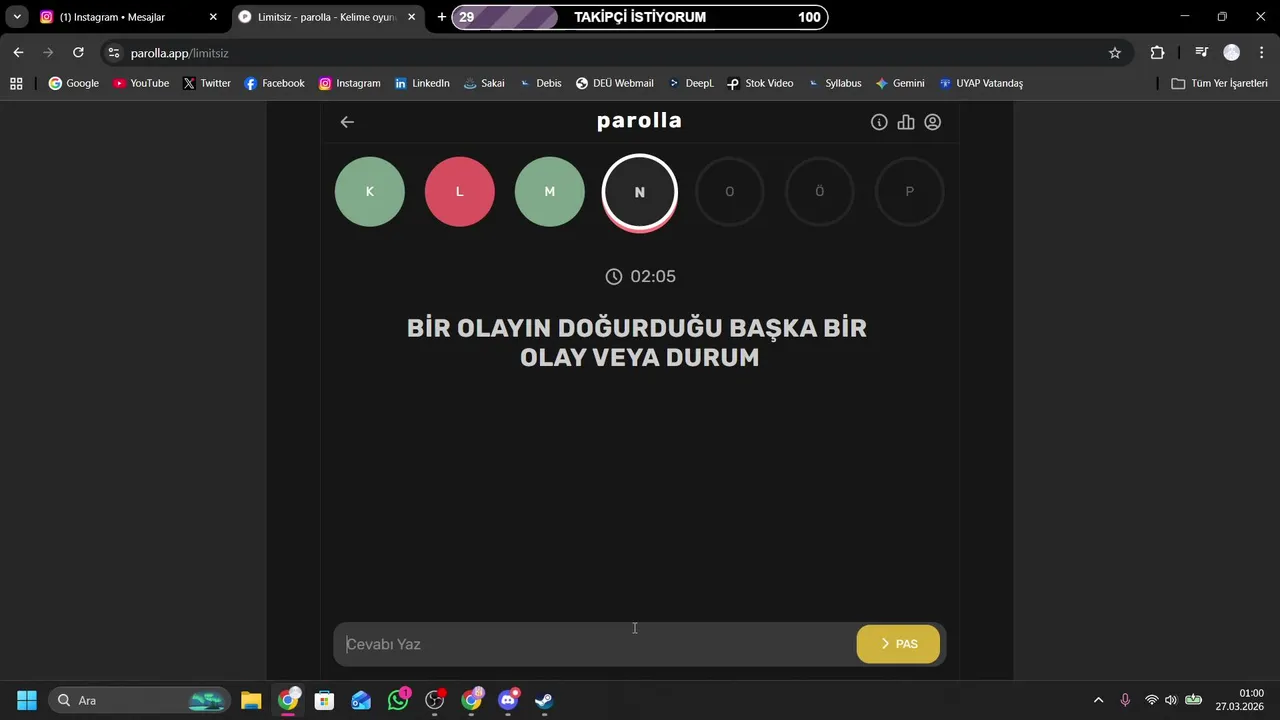Close the Instagram Mesajlar tab

pos(213,17)
